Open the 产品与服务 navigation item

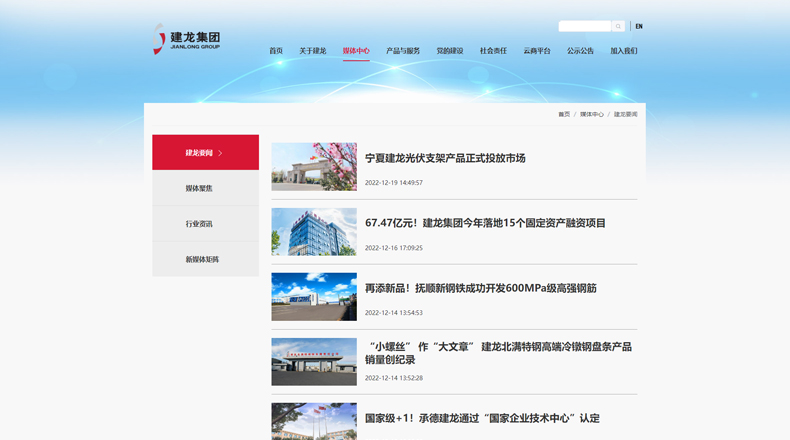click(403, 51)
